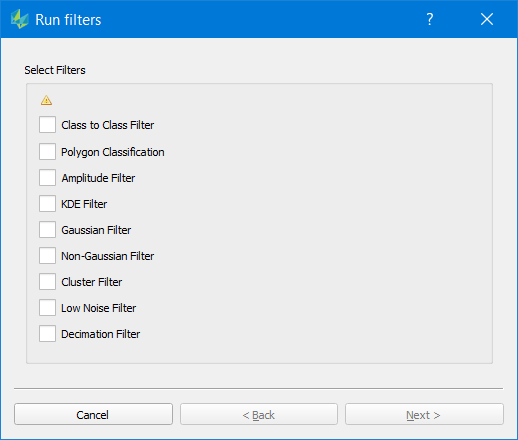
Task: Toggle the Decimation Filter checkbox
Action: 47,334
